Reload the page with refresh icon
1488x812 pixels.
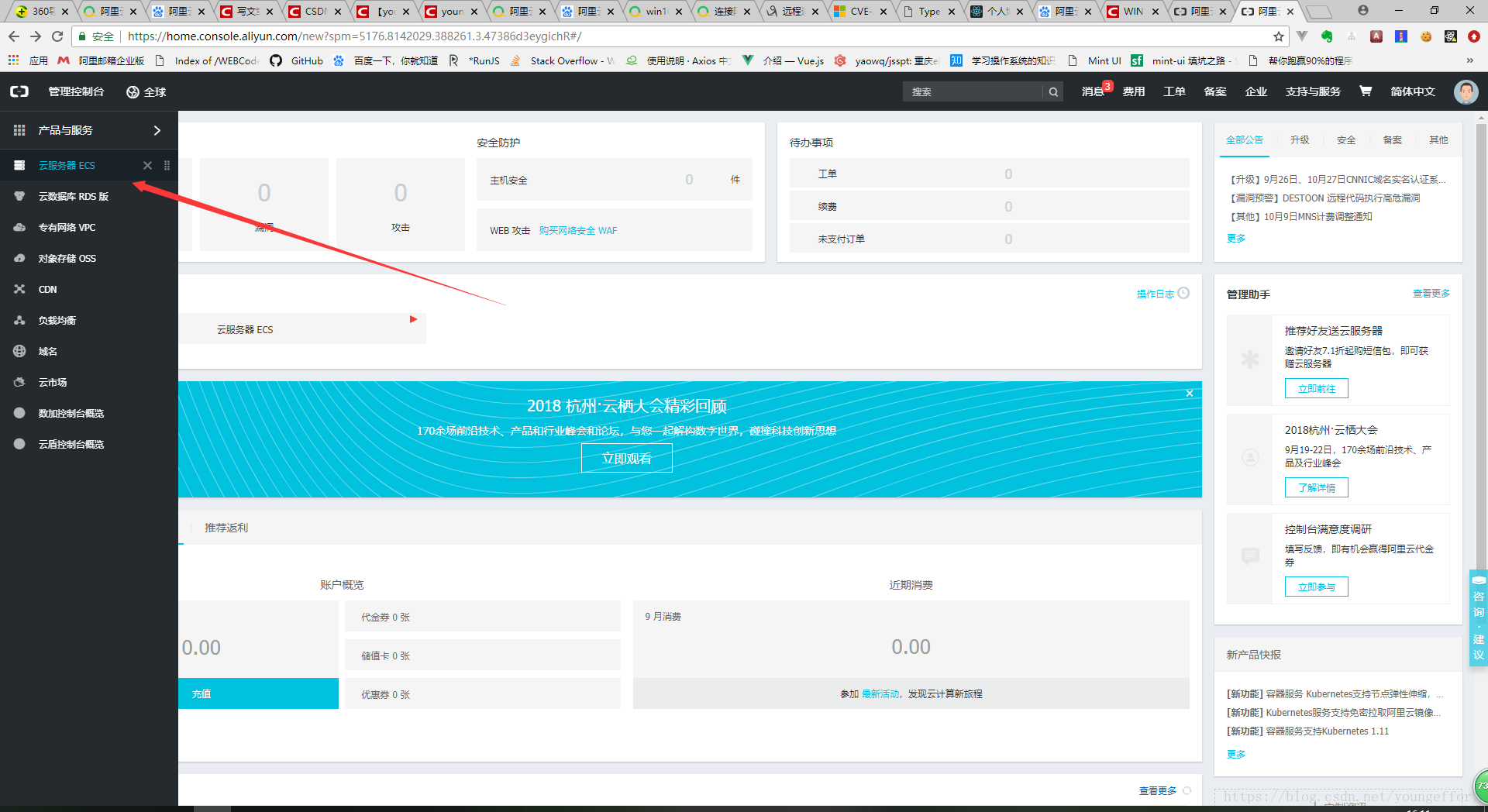[57, 36]
